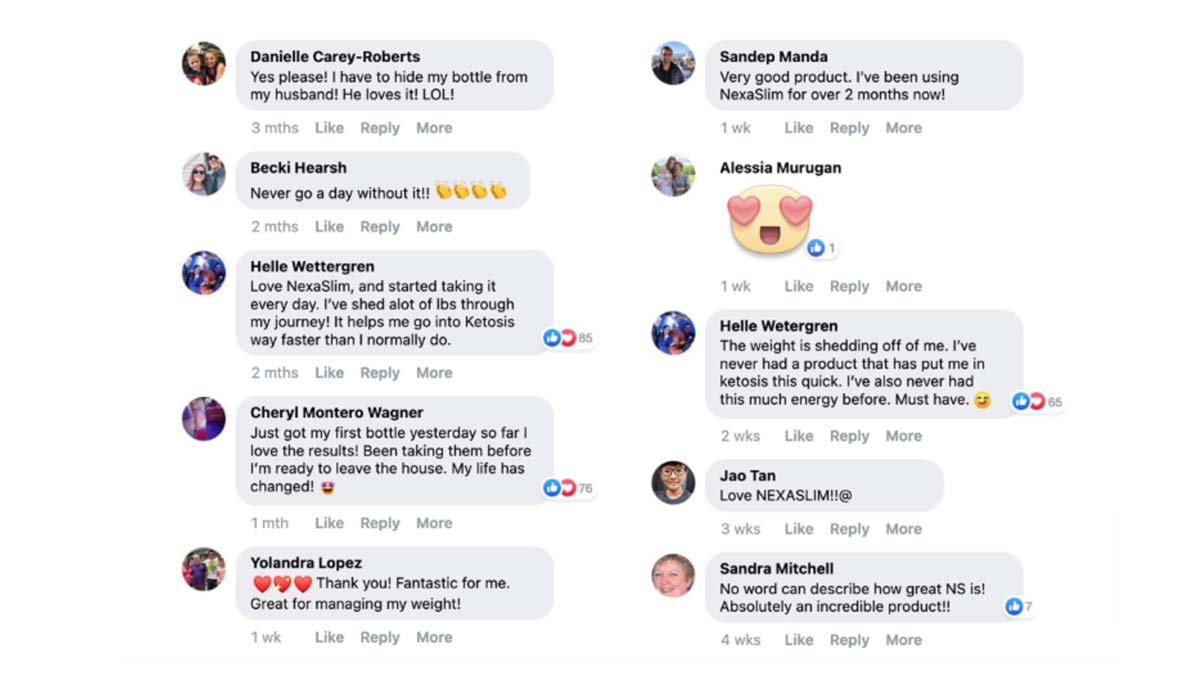This screenshot has width=1200, height=675.
Task: Reply to Helle Wettergren's 2 mths old comment
Action: pos(380,373)
